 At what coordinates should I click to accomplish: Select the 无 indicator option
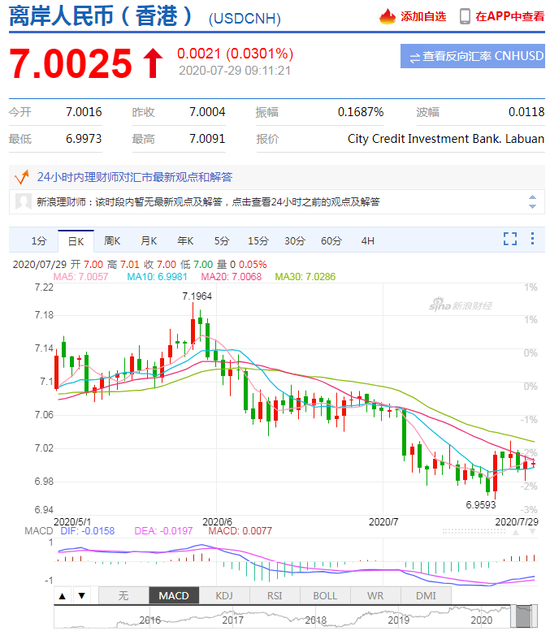coord(124,596)
